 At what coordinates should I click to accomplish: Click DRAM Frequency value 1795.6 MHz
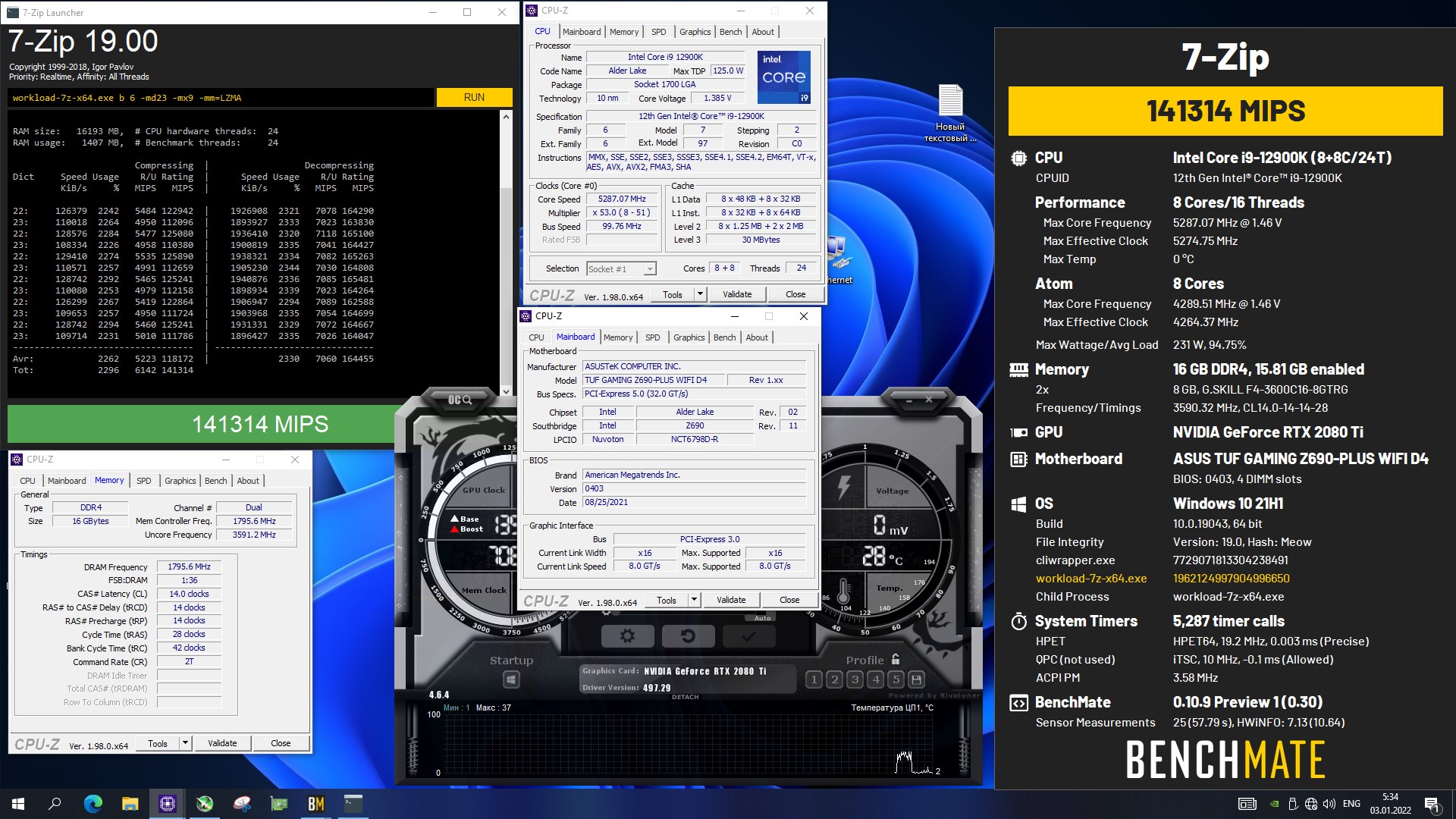[189, 566]
